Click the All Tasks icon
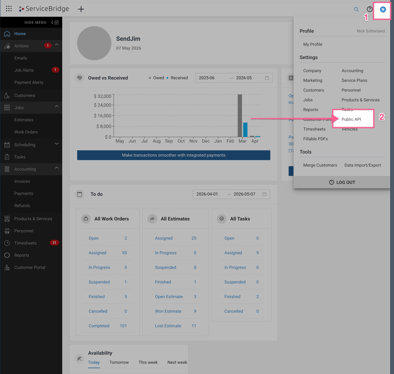This screenshot has width=394, height=374. (x=221, y=219)
